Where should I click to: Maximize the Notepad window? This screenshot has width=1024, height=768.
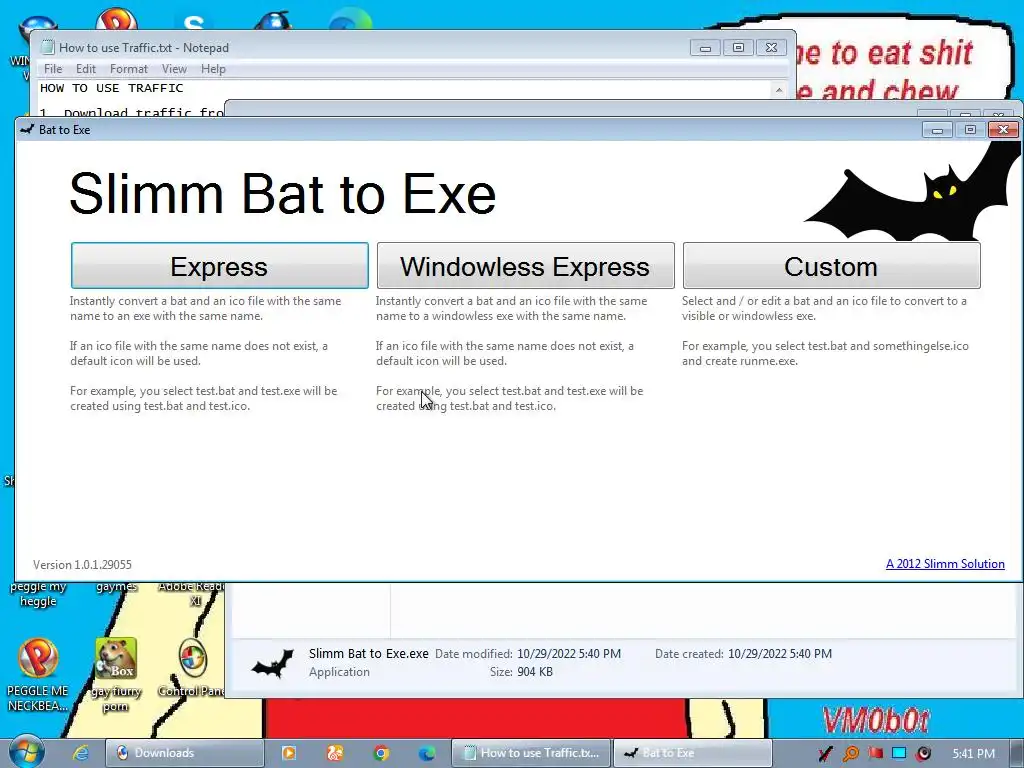[738, 47]
